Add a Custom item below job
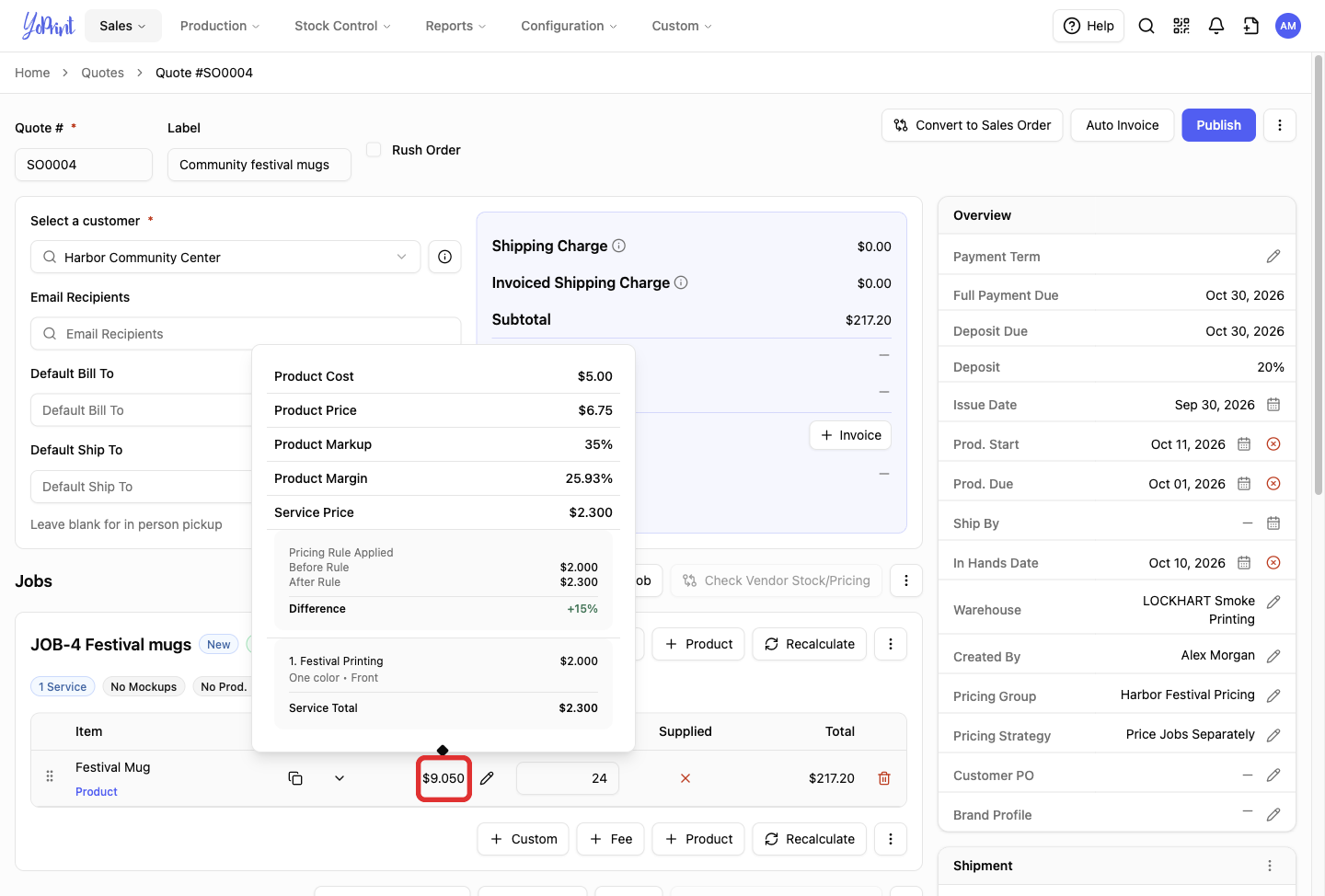The width and height of the screenshot is (1325, 896). 523,839
